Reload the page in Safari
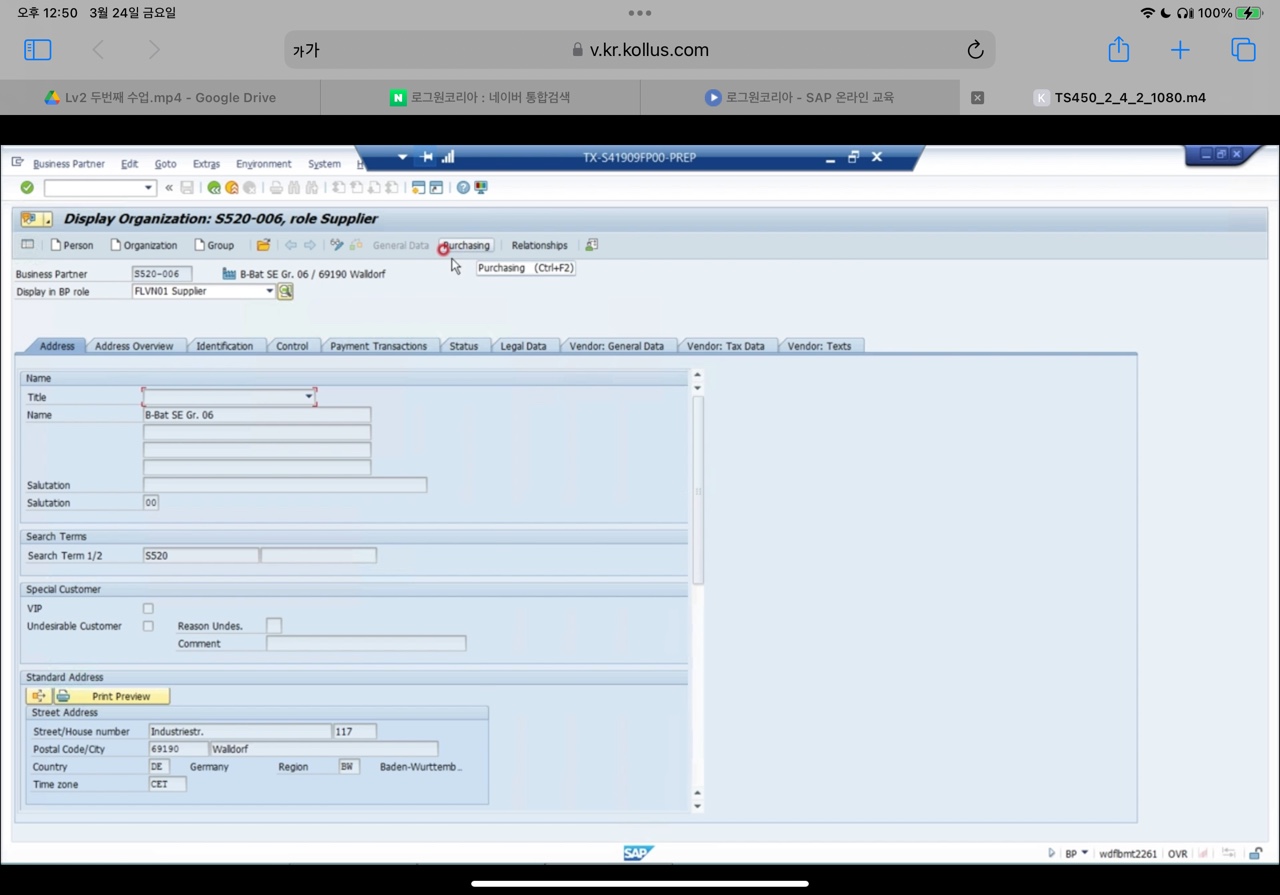Image resolution: width=1280 pixels, height=895 pixels. tap(975, 50)
